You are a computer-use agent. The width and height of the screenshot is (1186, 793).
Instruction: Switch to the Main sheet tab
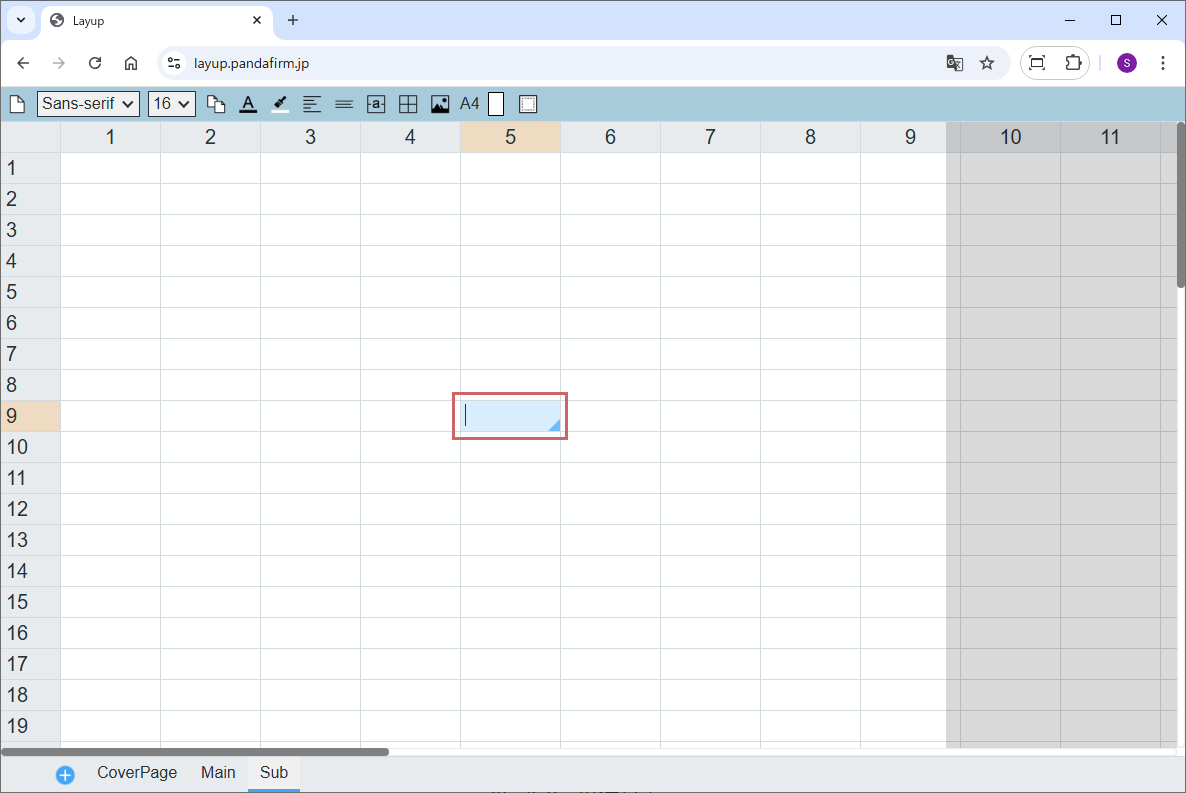pyautogui.click(x=218, y=772)
